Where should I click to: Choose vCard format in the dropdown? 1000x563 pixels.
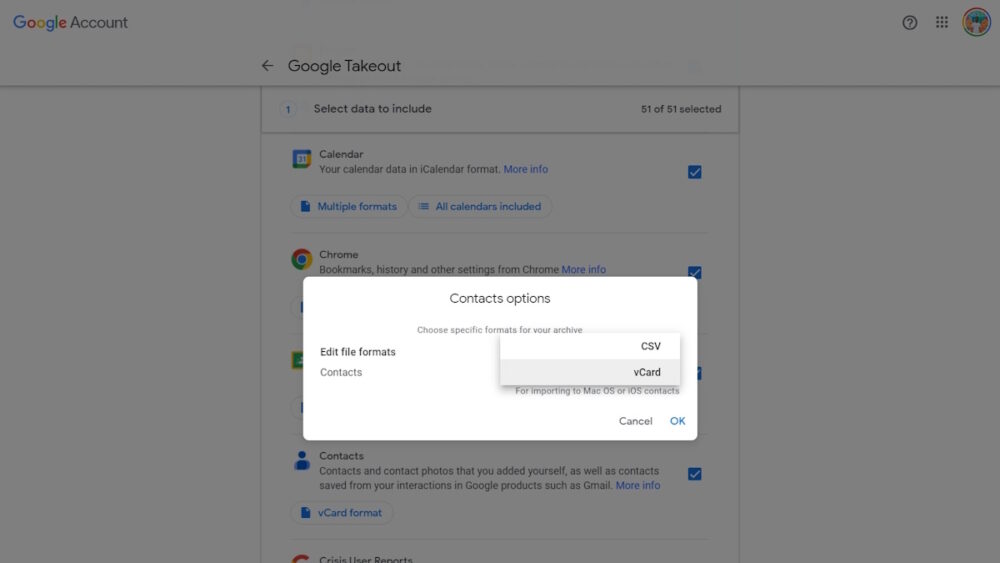point(590,372)
